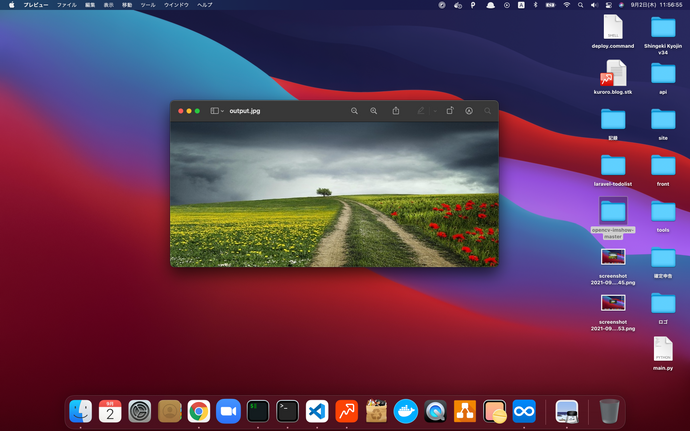Open Docker from the dock
Image resolution: width=690 pixels, height=431 pixels.
(406, 410)
